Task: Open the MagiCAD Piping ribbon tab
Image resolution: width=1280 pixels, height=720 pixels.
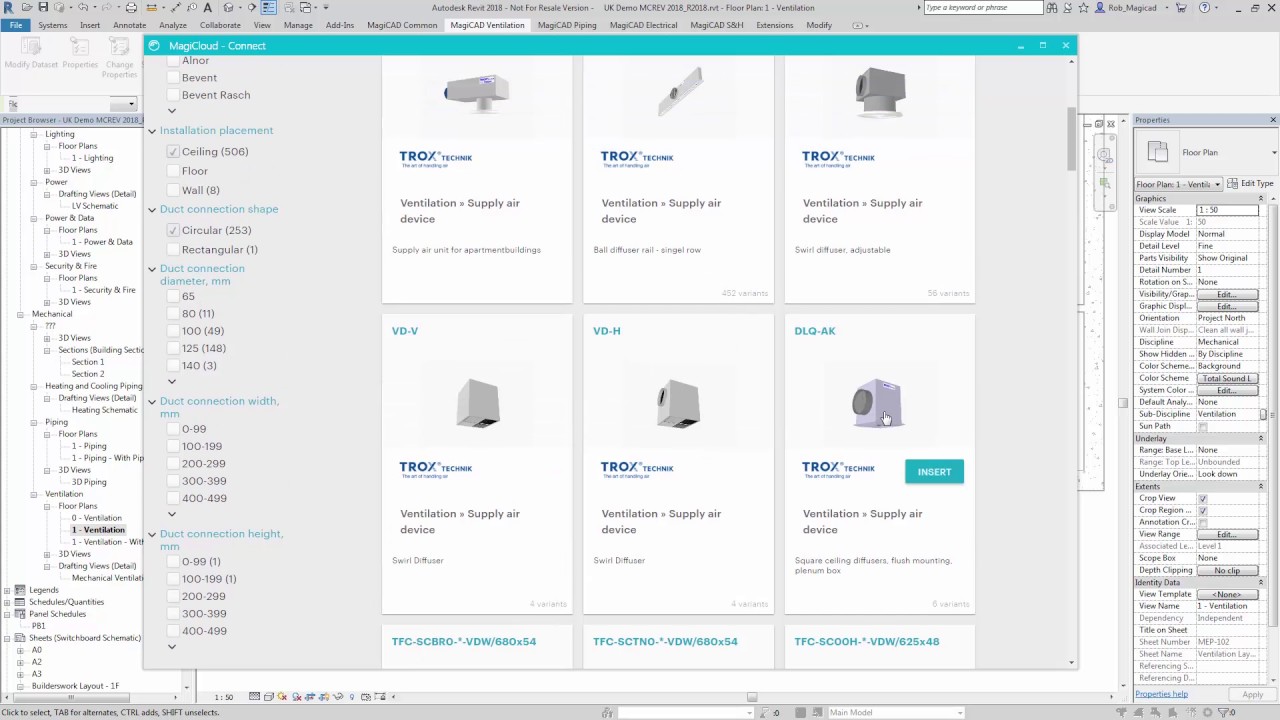Action: [567, 25]
